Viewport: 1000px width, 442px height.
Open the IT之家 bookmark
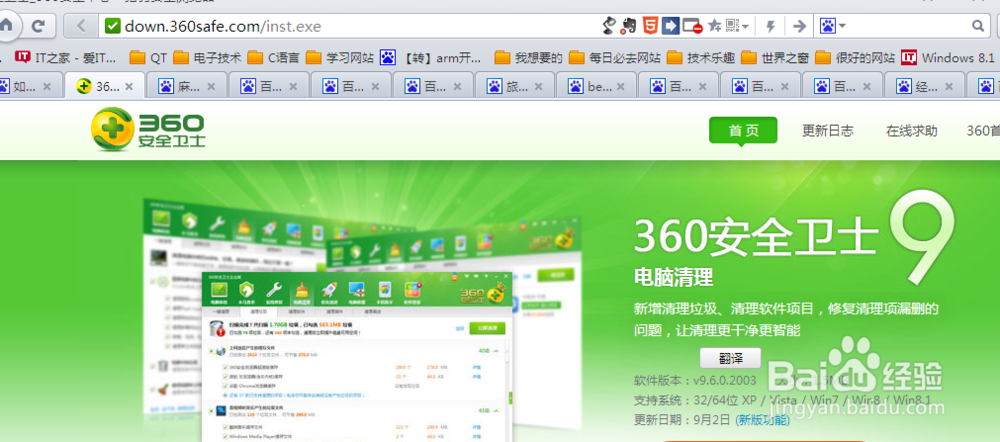point(66,58)
